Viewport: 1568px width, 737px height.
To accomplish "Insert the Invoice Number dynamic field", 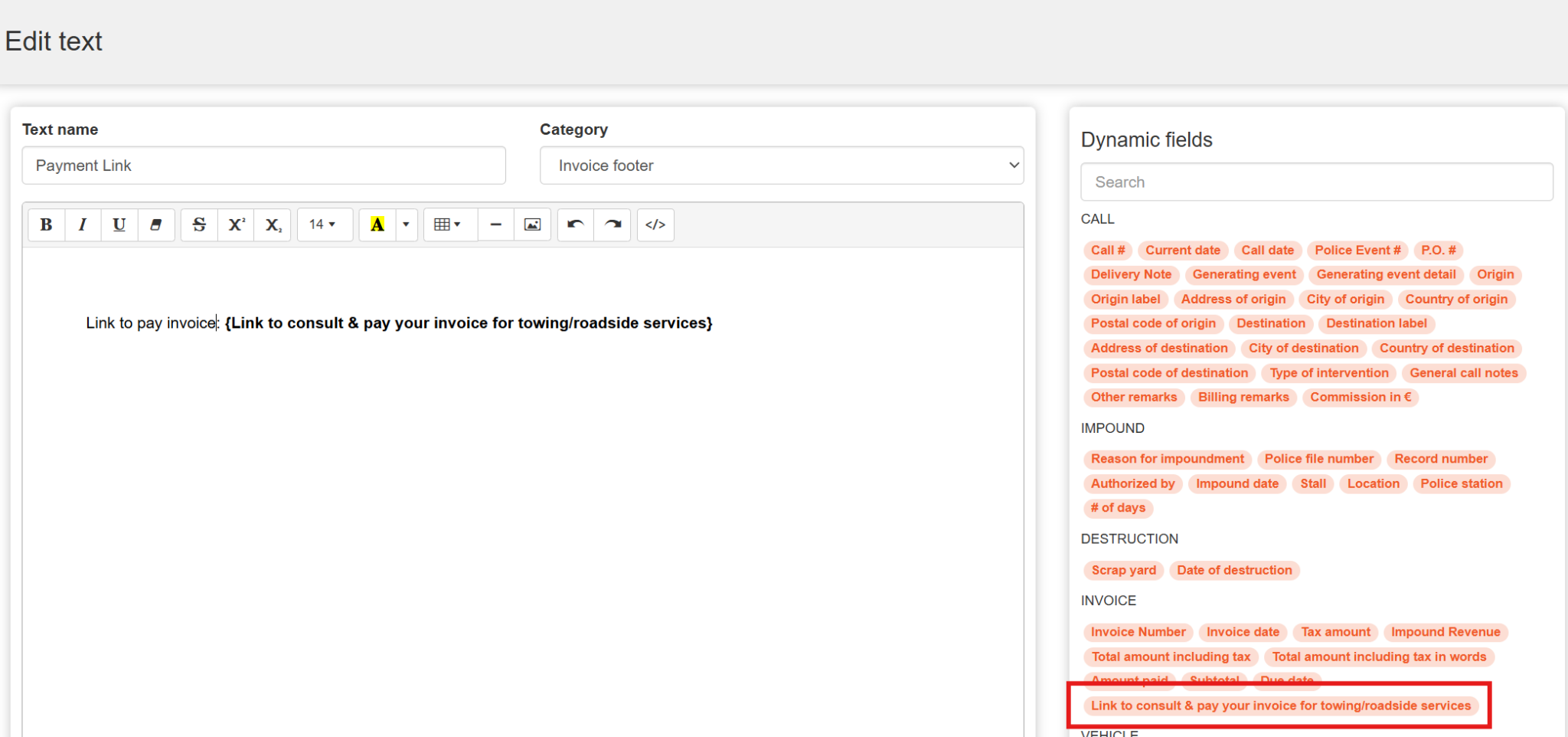I will pos(1138,632).
